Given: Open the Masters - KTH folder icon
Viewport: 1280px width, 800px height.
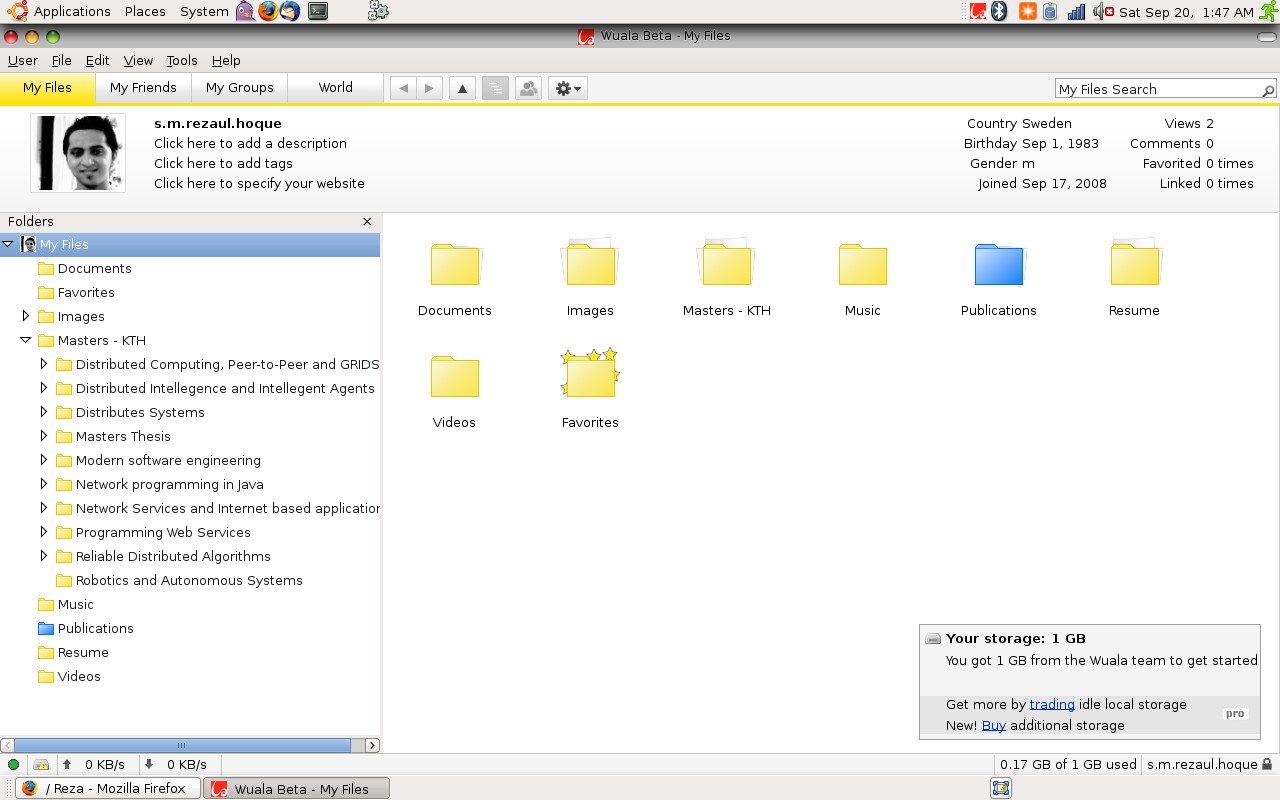Looking at the screenshot, I should [727, 263].
